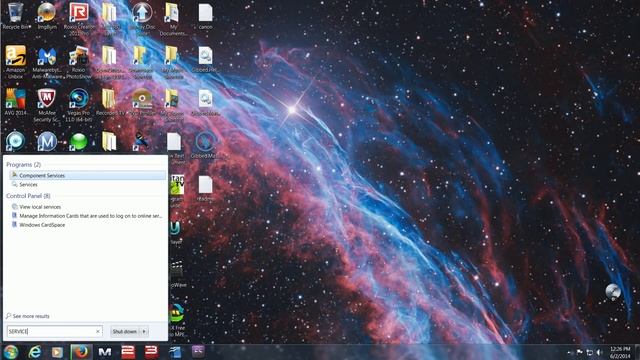Click the Programs (2) header

click(x=24, y=164)
